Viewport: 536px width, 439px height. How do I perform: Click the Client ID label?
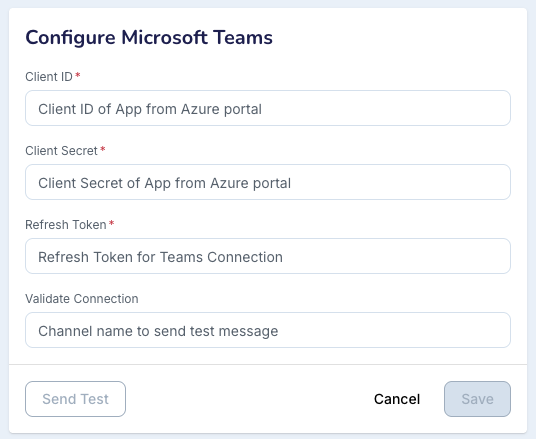pos(49,77)
